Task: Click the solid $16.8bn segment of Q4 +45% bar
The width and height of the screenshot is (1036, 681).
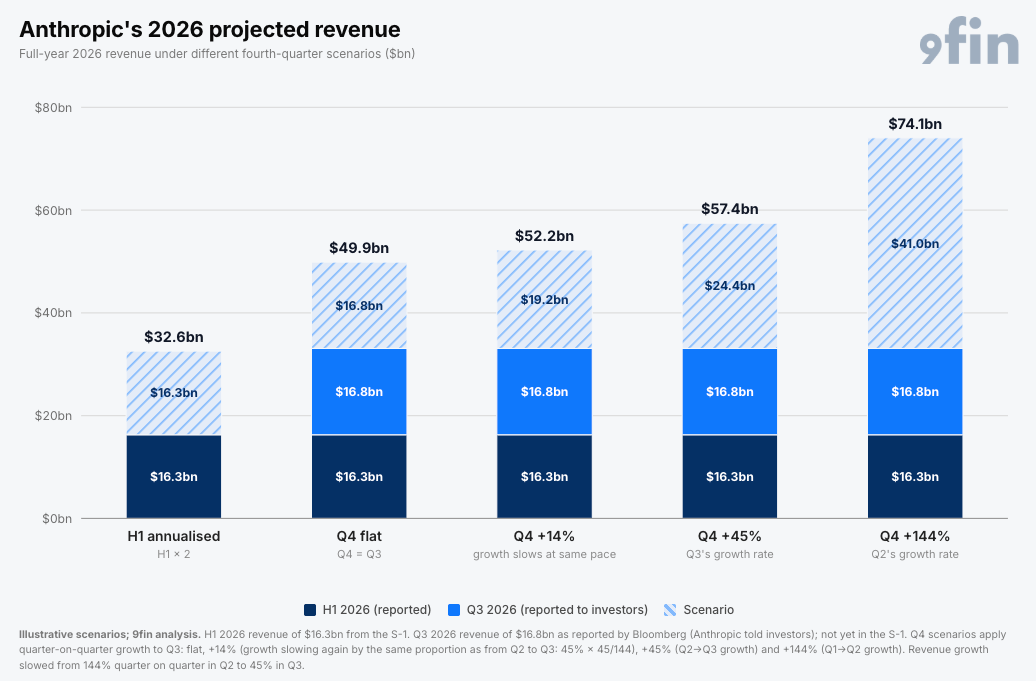Action: coord(729,392)
